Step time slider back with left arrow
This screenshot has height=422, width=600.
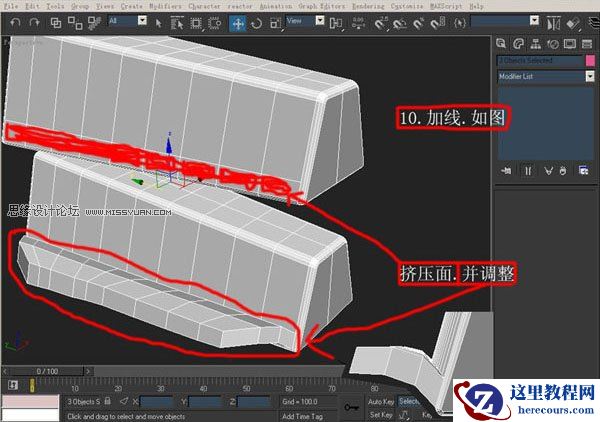tap(5, 371)
